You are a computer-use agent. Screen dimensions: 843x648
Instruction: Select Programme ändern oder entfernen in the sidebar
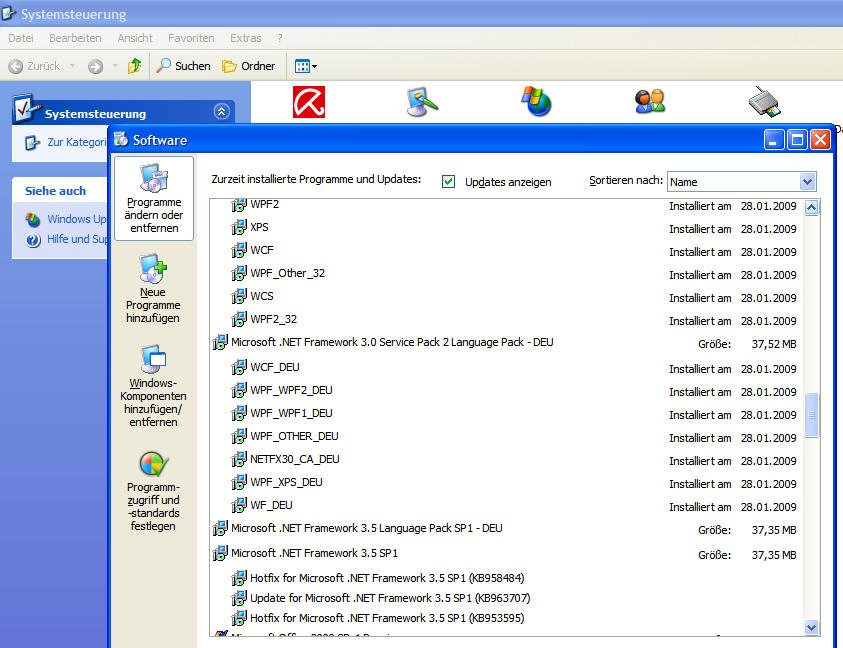tap(154, 198)
